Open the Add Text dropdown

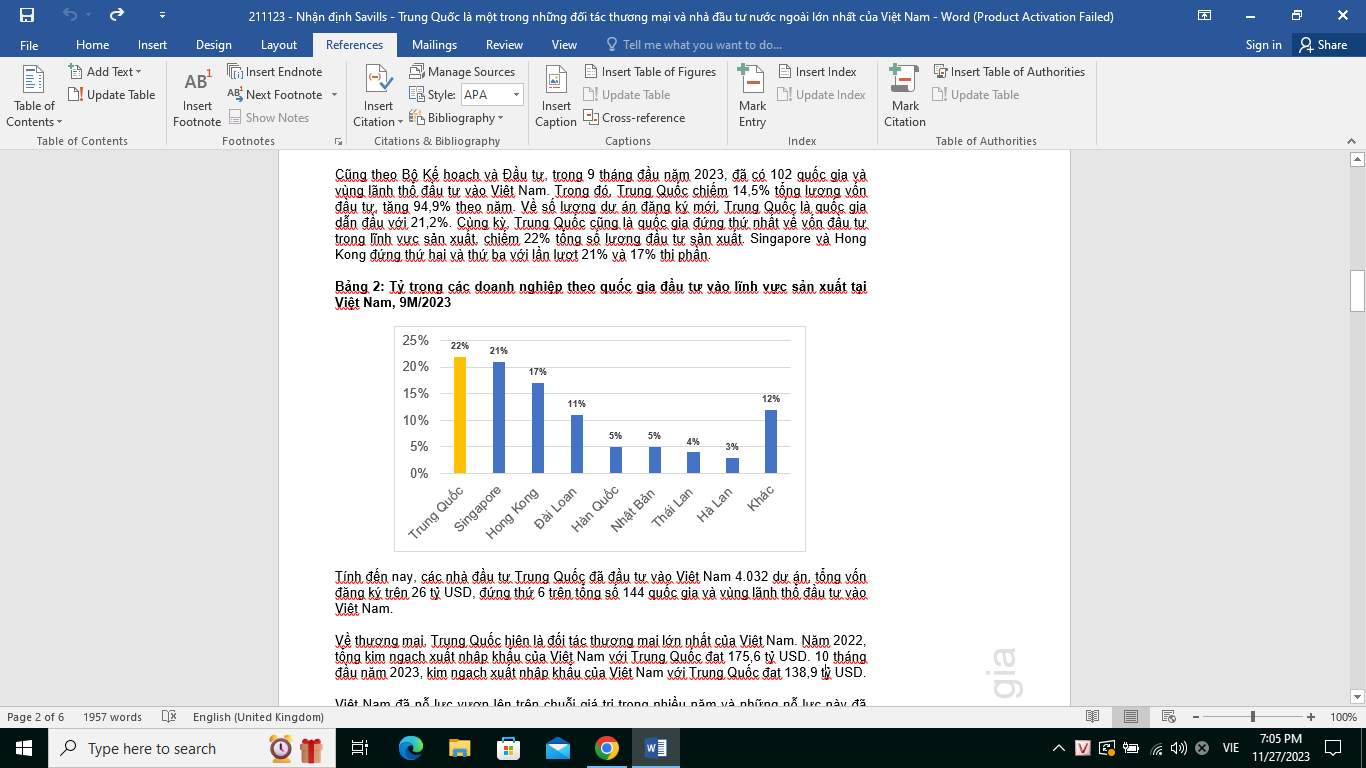pos(105,72)
